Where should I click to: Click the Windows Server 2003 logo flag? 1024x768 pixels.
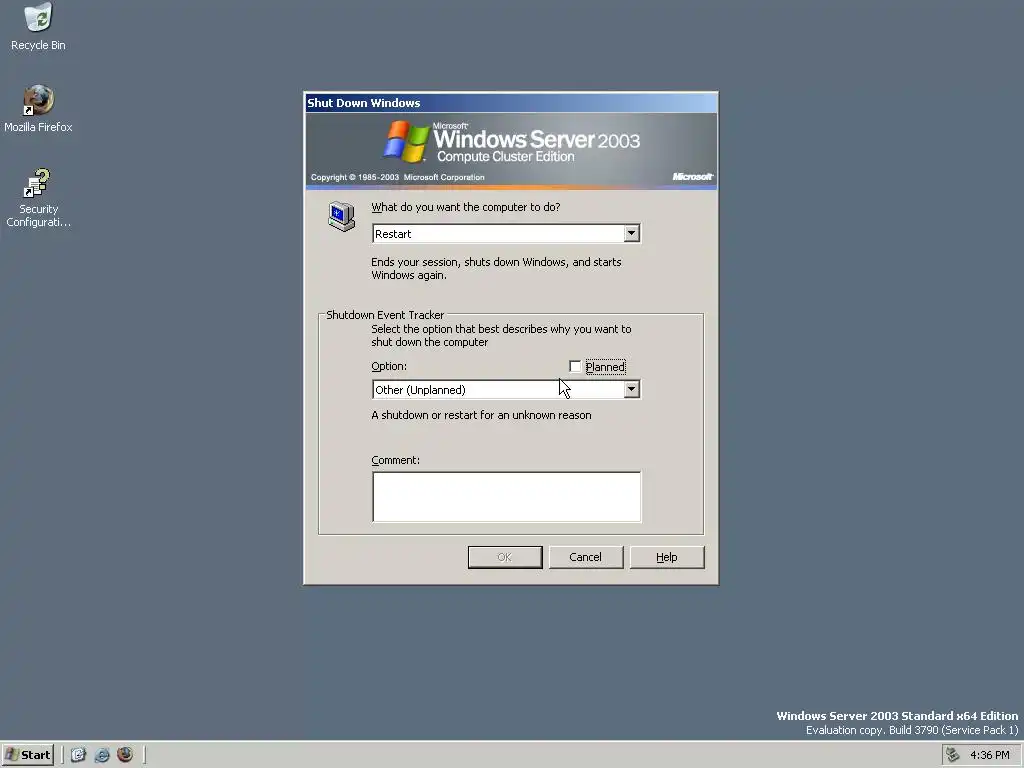[x=406, y=142]
